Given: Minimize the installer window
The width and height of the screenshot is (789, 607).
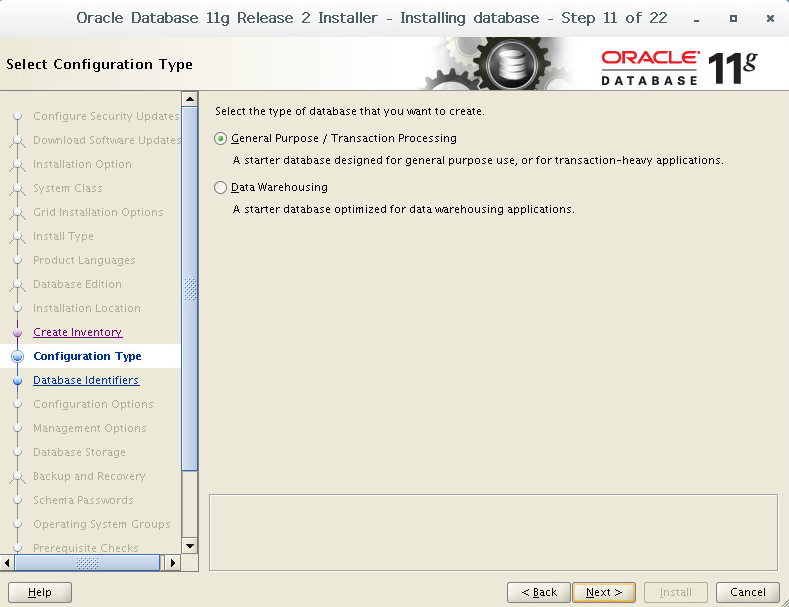Looking at the screenshot, I should pos(696,19).
